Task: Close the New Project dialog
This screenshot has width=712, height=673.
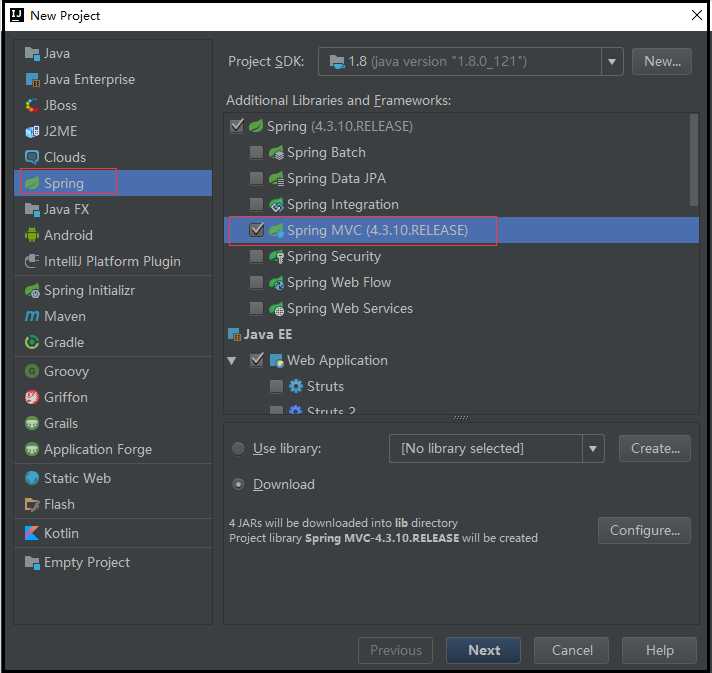Action: click(x=697, y=15)
